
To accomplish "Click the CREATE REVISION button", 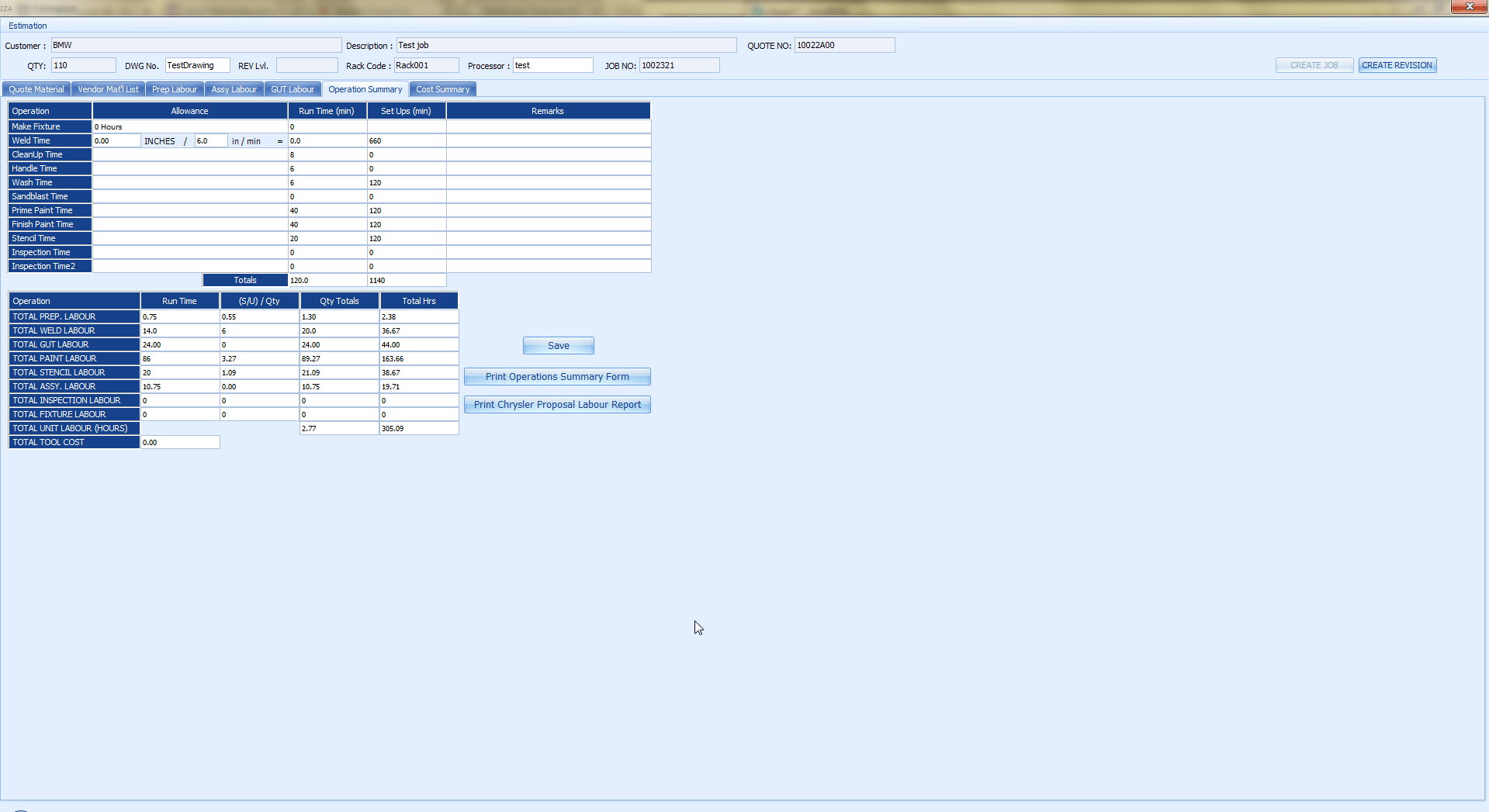I will pos(1397,65).
